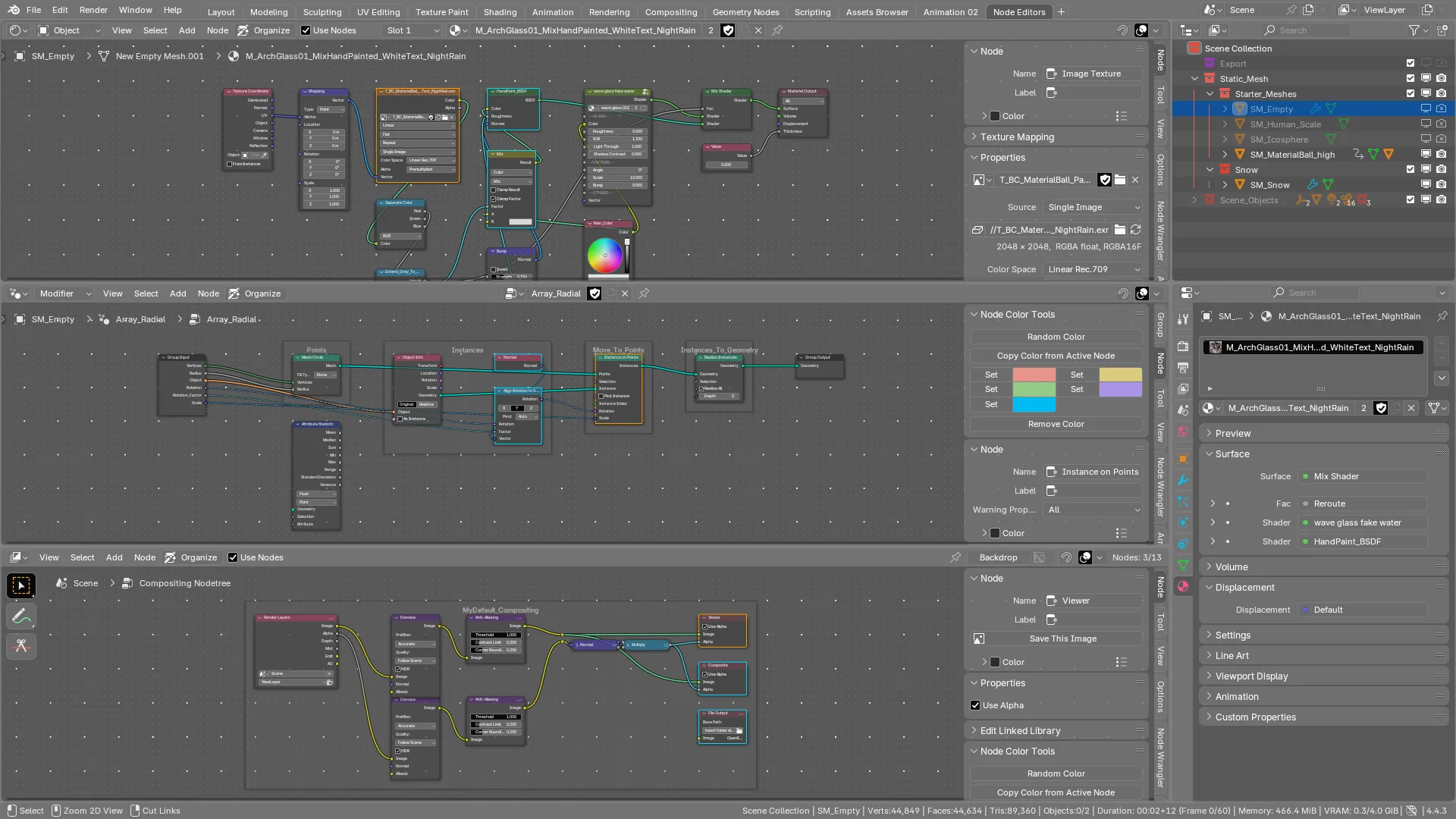1456x819 pixels.
Task: Reload the NightRain.exr image
Action: pyautogui.click(x=1135, y=230)
